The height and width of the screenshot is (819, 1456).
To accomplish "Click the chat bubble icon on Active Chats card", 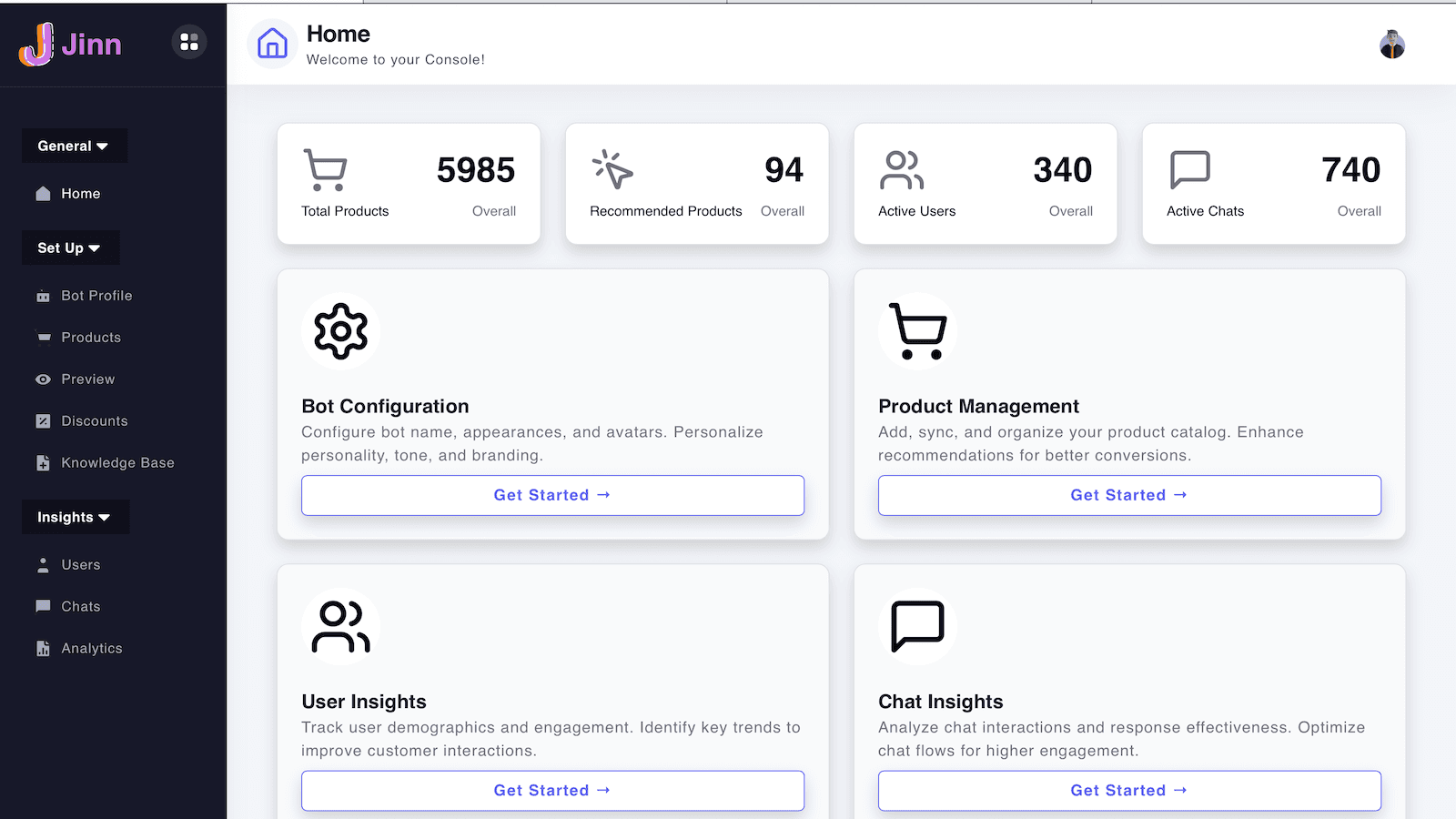I will [1188, 168].
